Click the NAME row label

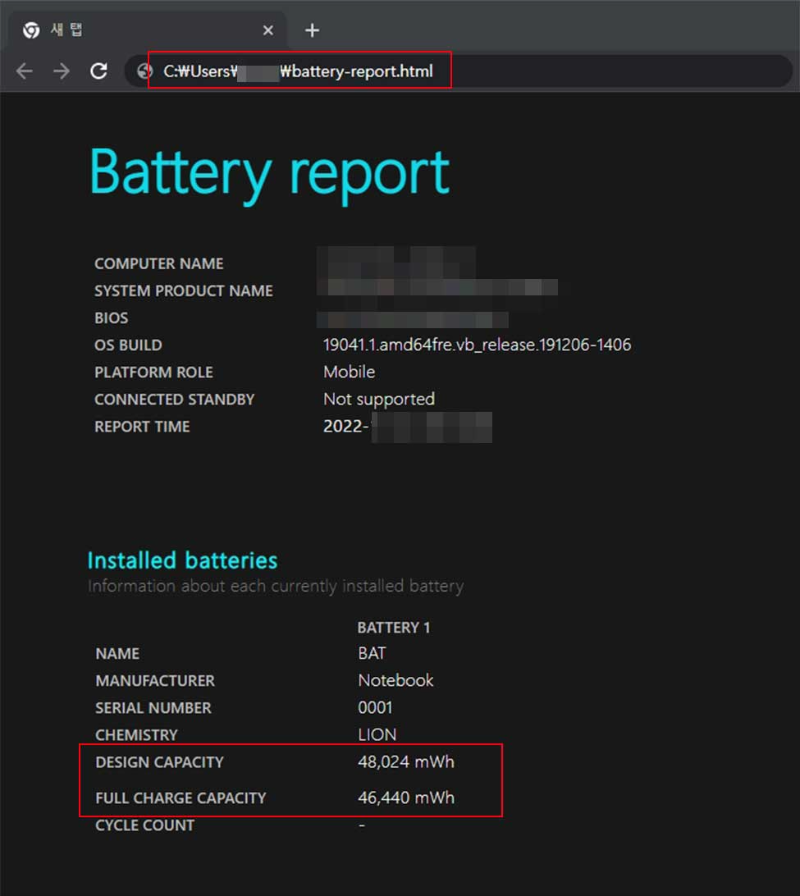(117, 653)
